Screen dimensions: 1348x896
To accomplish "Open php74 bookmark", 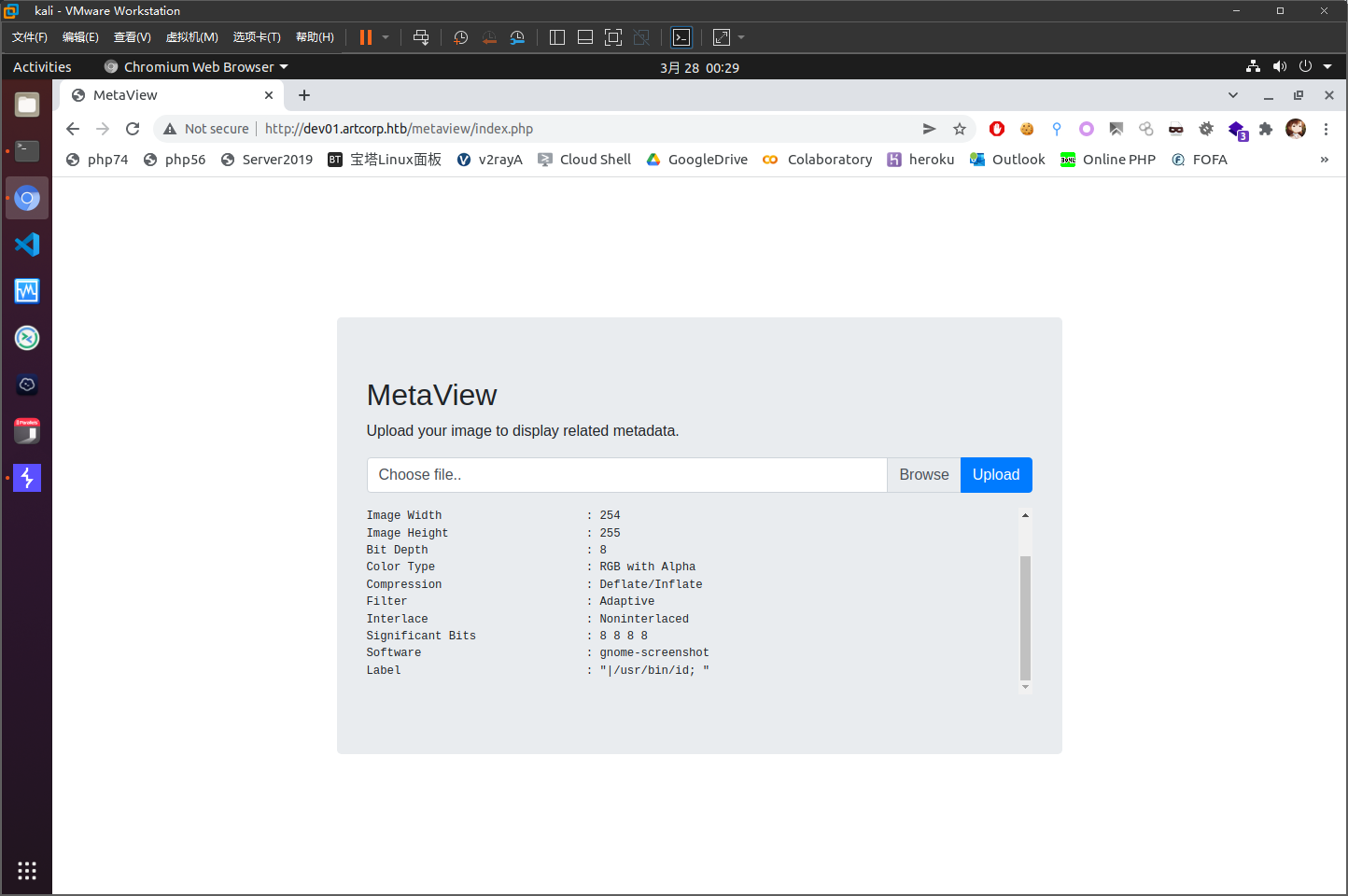I will point(97,160).
